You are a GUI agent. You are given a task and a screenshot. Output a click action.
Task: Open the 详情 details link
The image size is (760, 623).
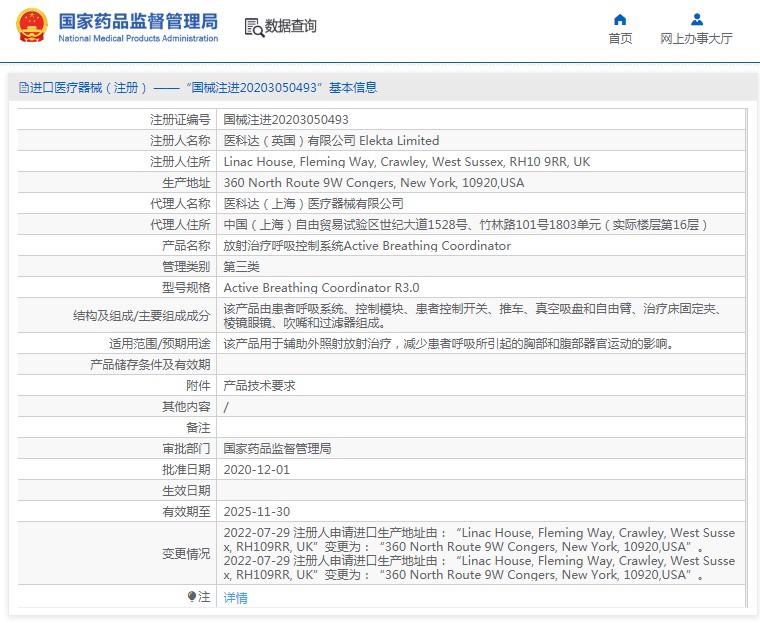tap(235, 598)
